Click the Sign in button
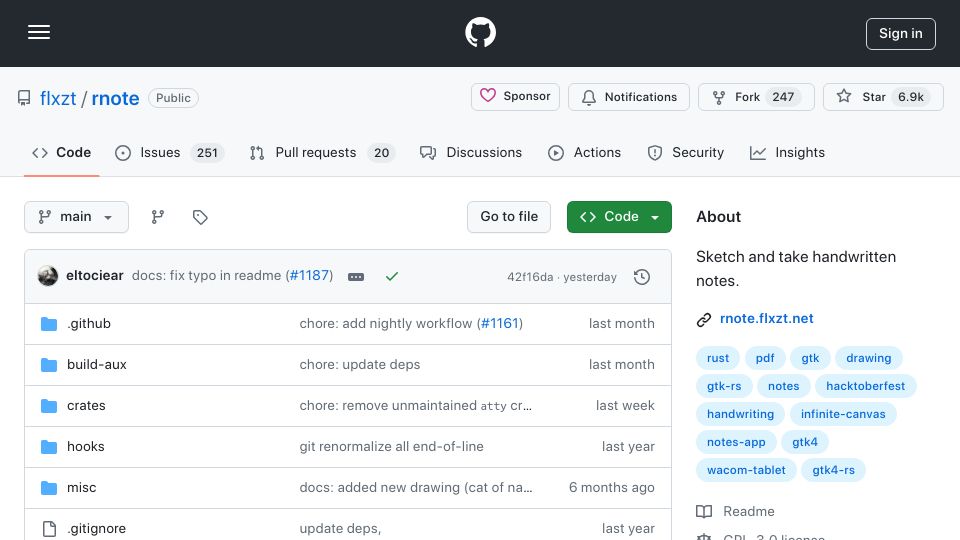The image size is (960, 540). click(900, 34)
